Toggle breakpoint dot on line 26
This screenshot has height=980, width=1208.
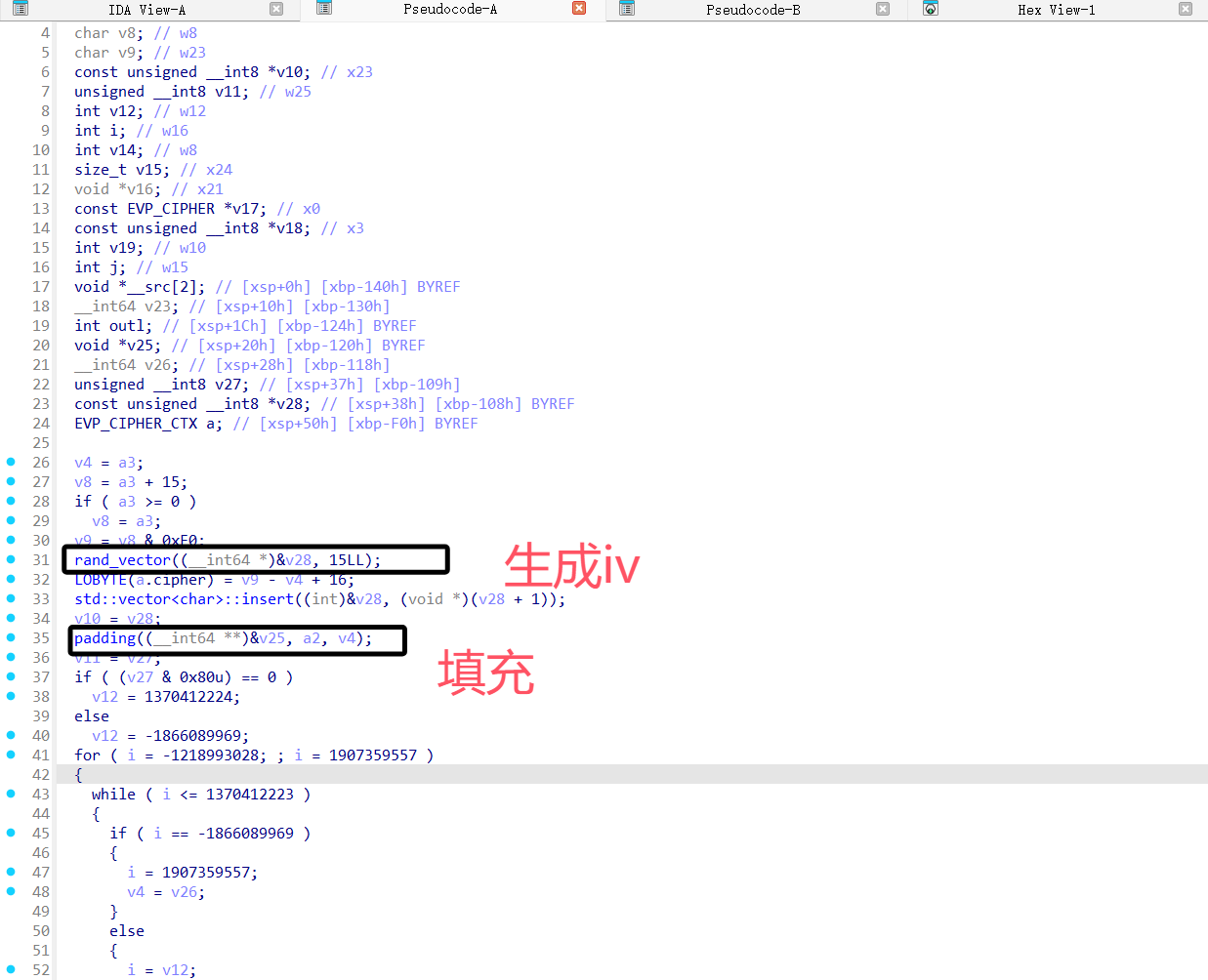point(11,462)
